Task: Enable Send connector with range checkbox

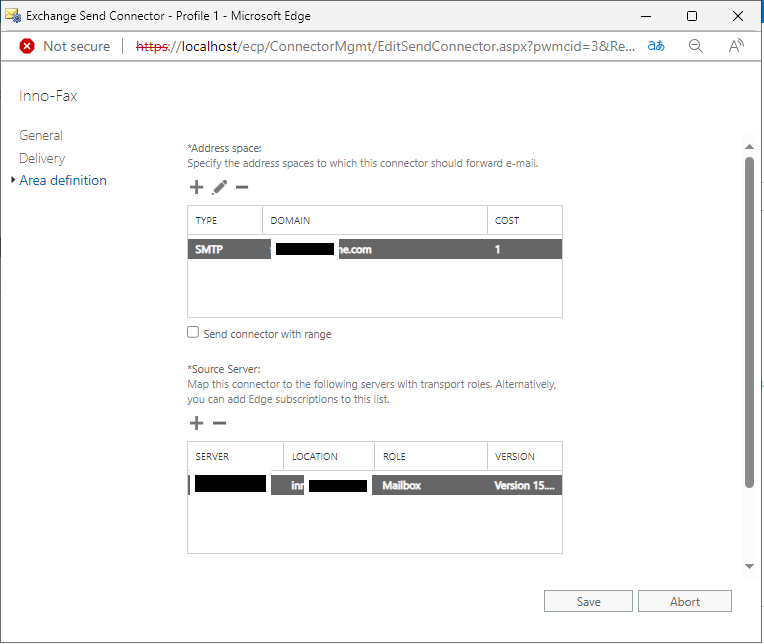Action: coord(194,333)
